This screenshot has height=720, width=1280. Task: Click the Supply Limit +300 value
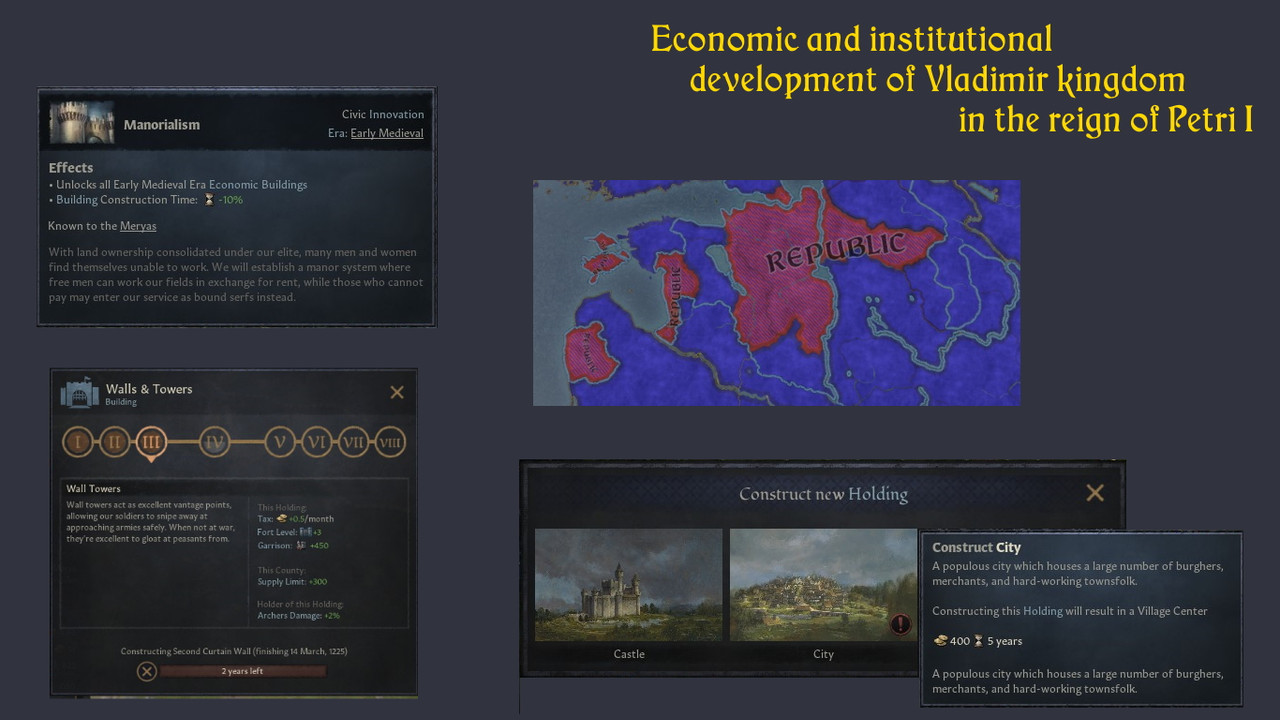coord(318,581)
